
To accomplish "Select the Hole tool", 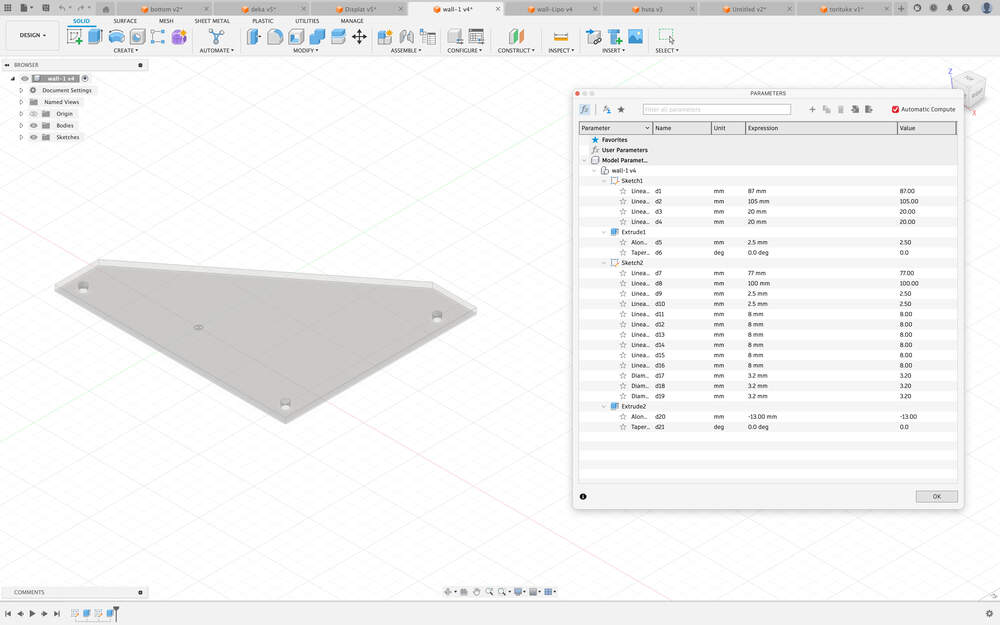I will click(138, 36).
